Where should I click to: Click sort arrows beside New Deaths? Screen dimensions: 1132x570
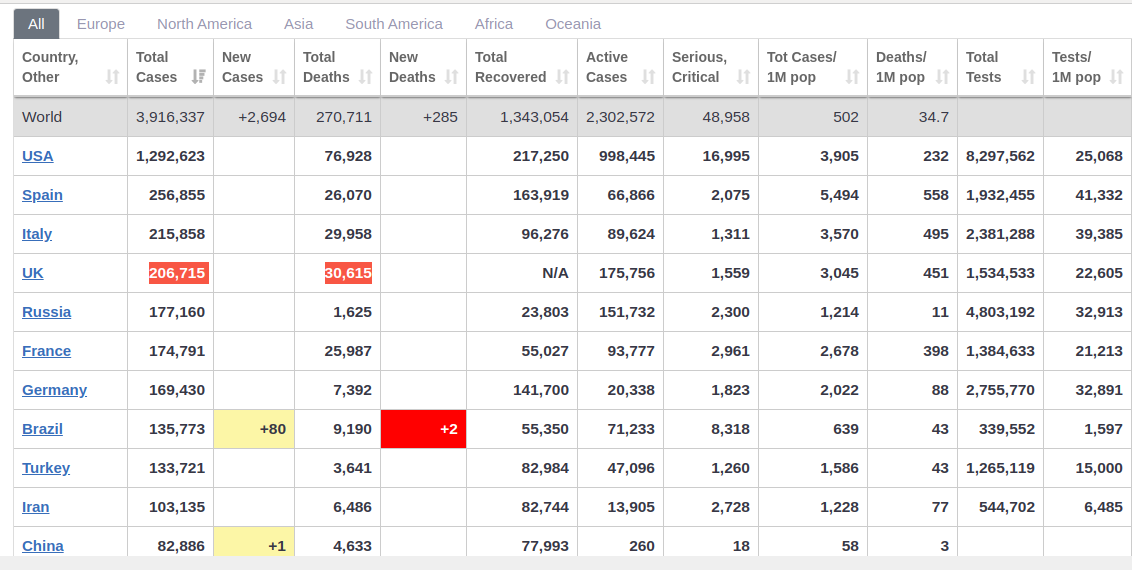click(451, 76)
